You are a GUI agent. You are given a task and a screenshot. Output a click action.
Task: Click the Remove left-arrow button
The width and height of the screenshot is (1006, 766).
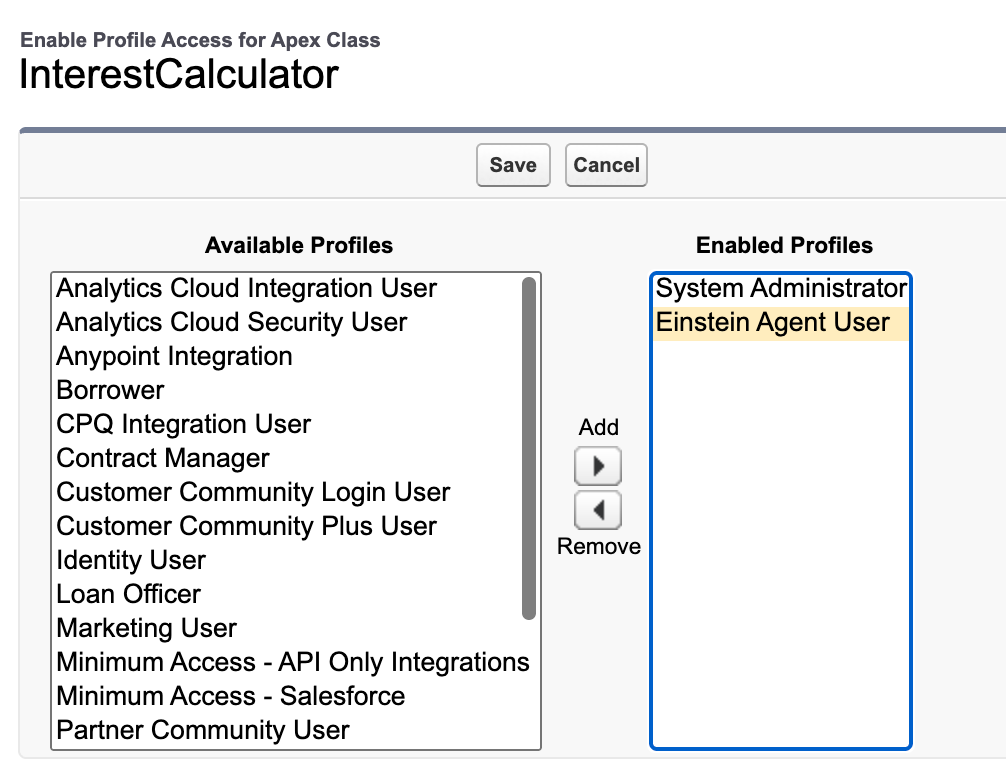[x=598, y=510]
